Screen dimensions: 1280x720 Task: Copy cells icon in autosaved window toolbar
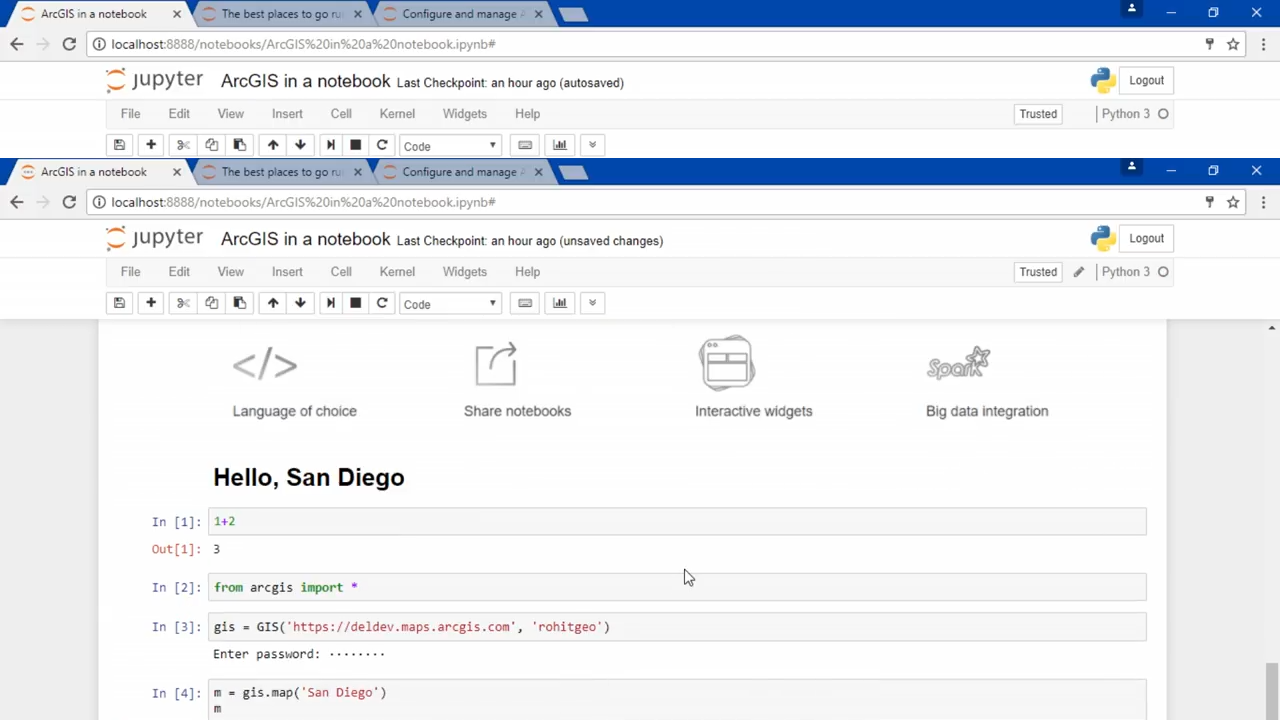coord(211,145)
